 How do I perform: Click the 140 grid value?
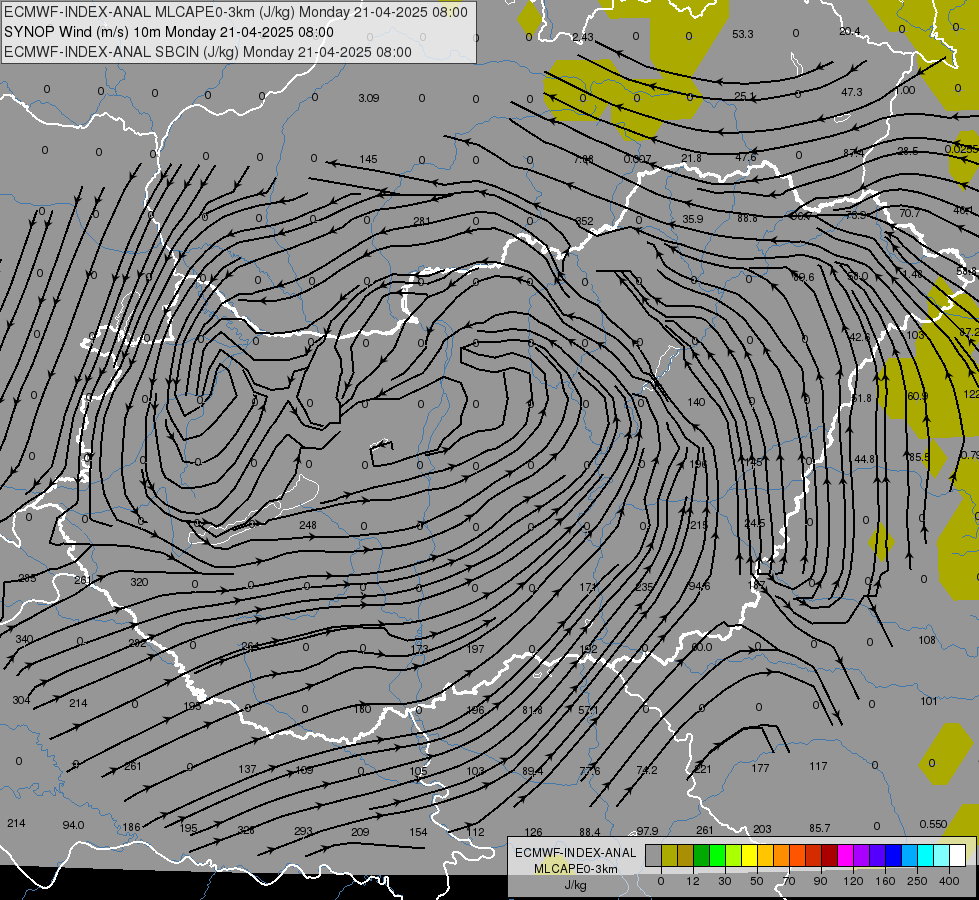click(696, 402)
